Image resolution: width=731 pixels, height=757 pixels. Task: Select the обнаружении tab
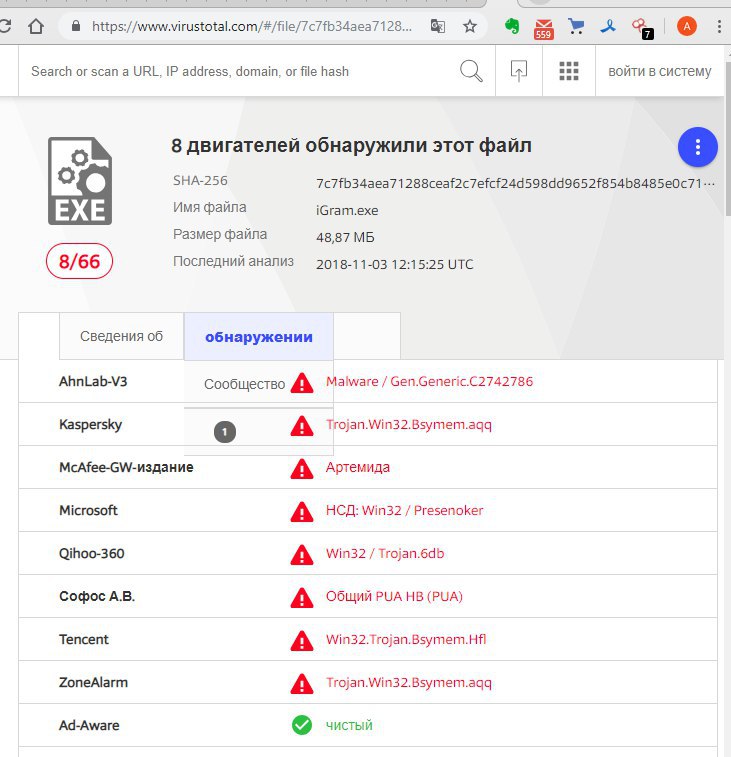(259, 336)
